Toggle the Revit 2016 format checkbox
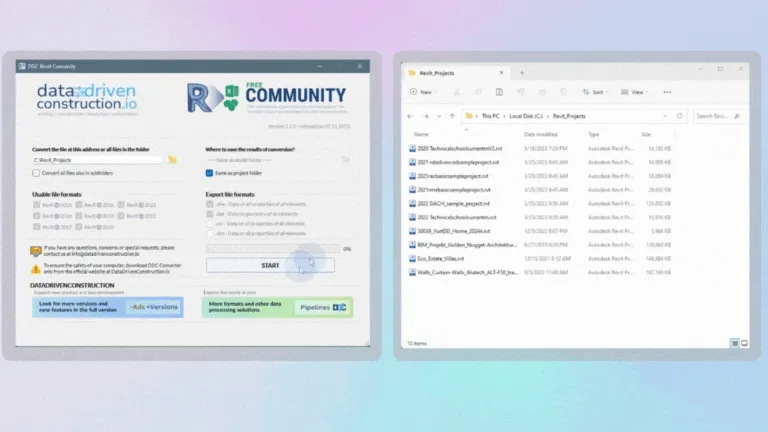 tap(36, 216)
